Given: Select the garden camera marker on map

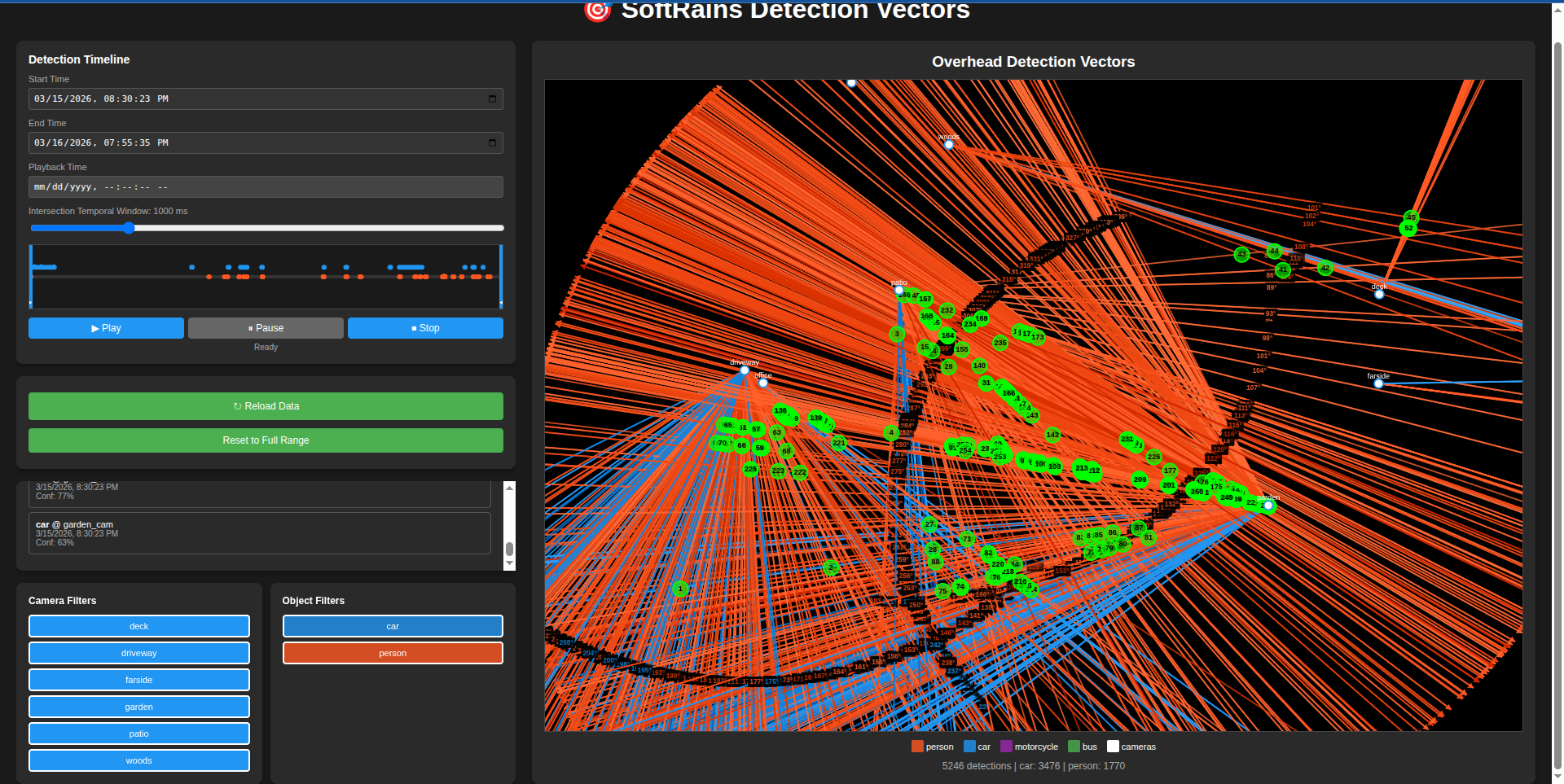Looking at the screenshot, I should (x=1268, y=506).
